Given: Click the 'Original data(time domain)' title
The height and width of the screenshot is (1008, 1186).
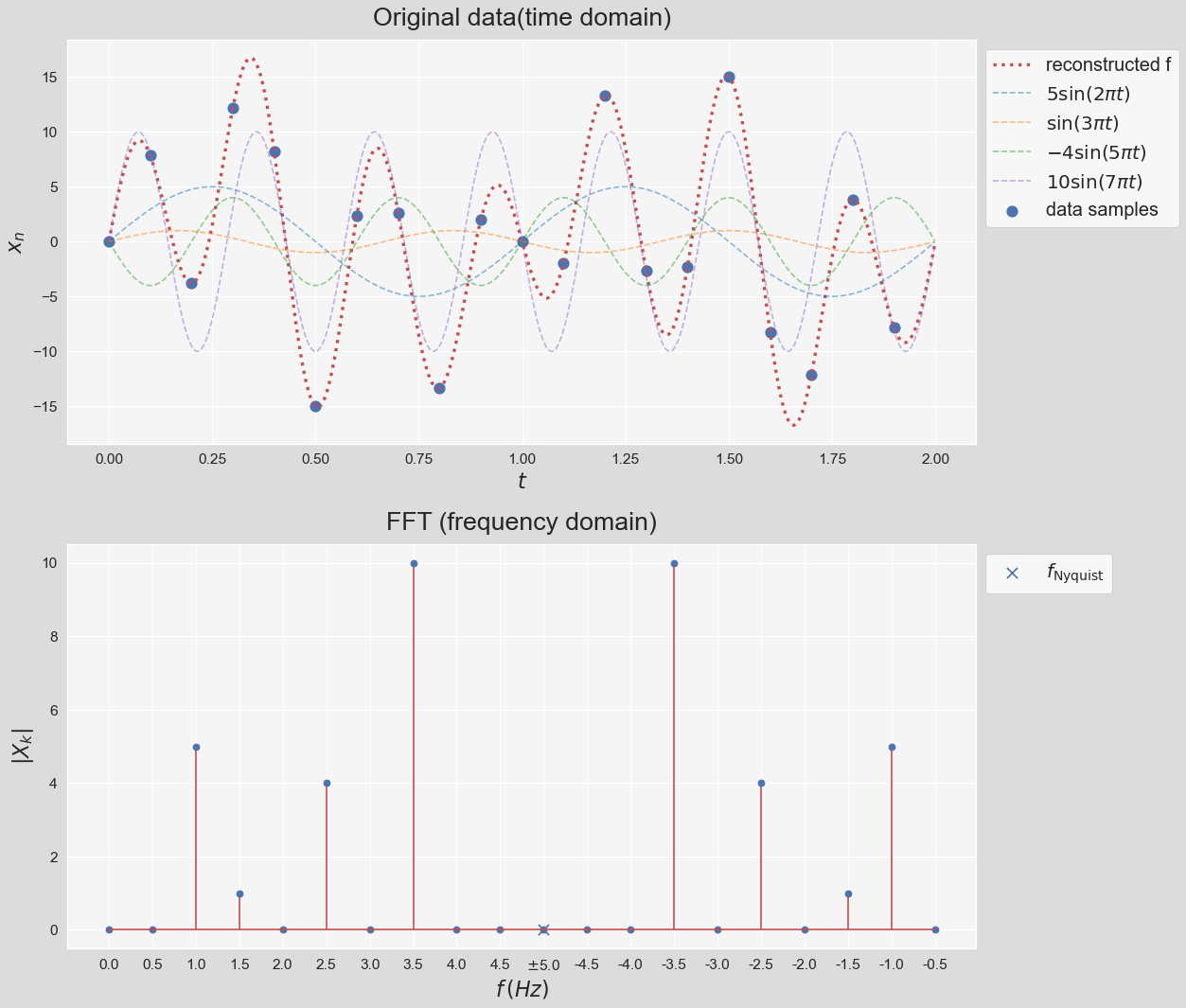Looking at the screenshot, I should [x=522, y=17].
